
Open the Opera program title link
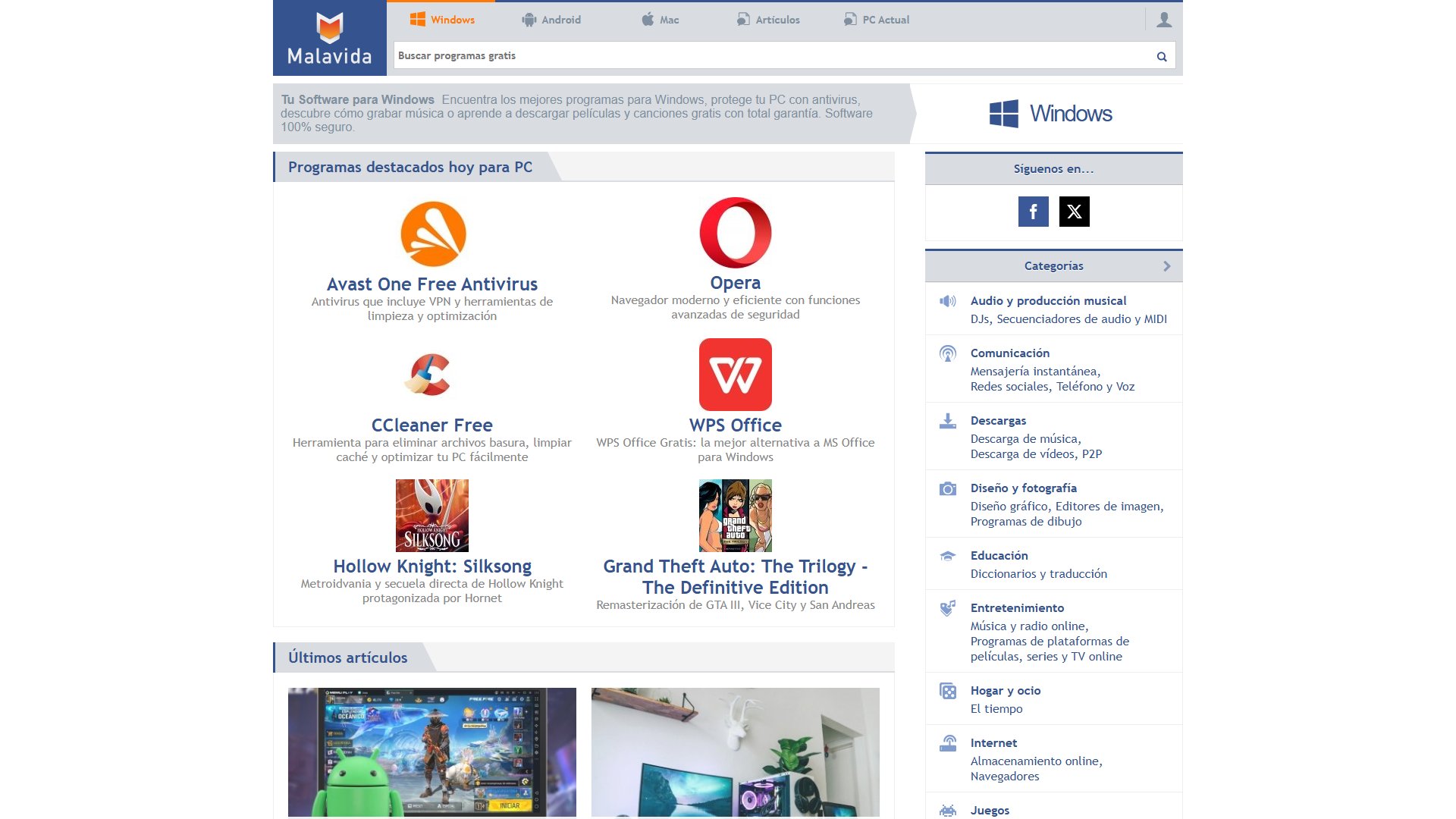736,283
